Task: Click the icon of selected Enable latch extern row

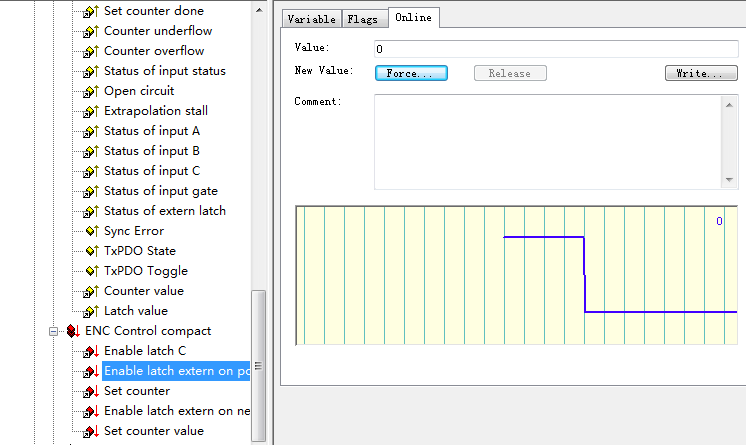Action: tap(91, 371)
